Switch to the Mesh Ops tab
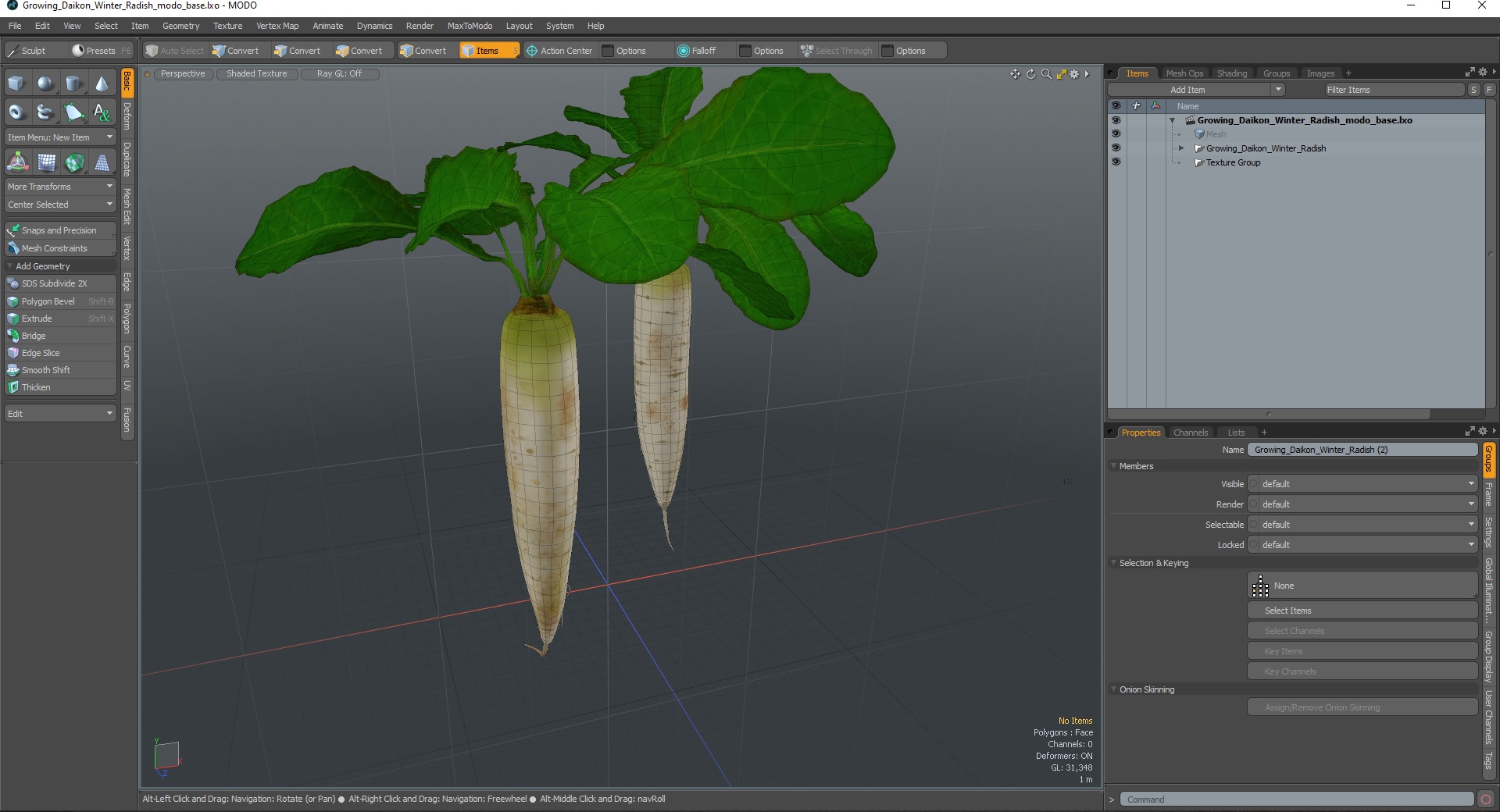This screenshot has height=812, width=1500. 1184,73
